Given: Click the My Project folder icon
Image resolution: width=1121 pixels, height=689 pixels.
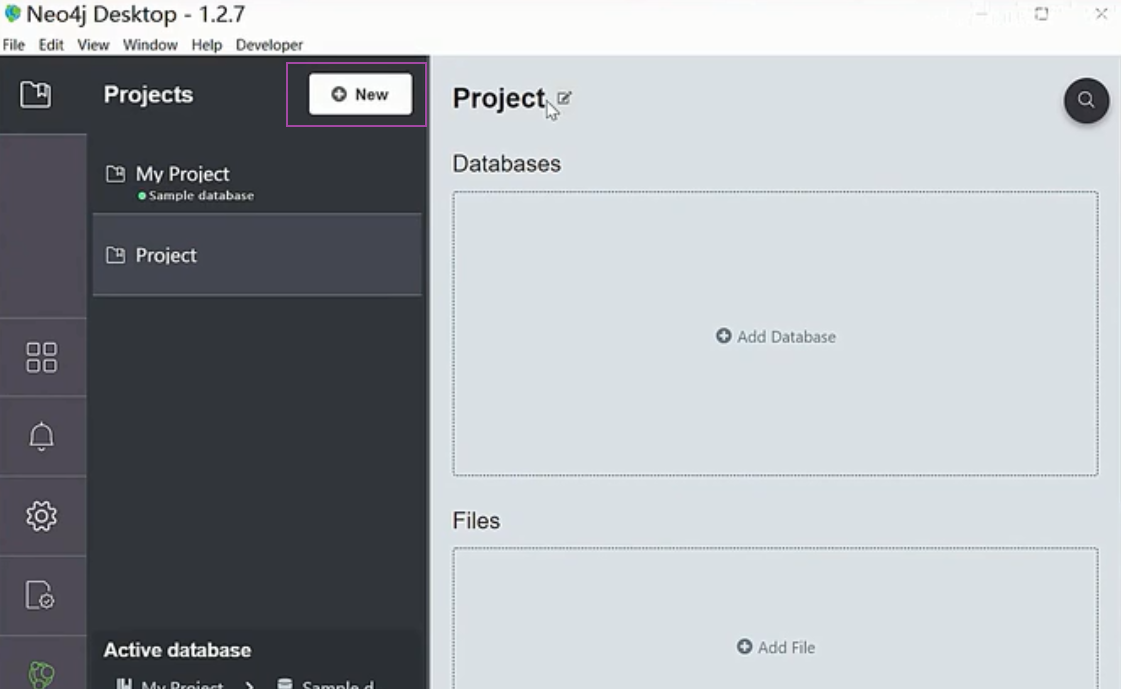Looking at the screenshot, I should pos(116,173).
